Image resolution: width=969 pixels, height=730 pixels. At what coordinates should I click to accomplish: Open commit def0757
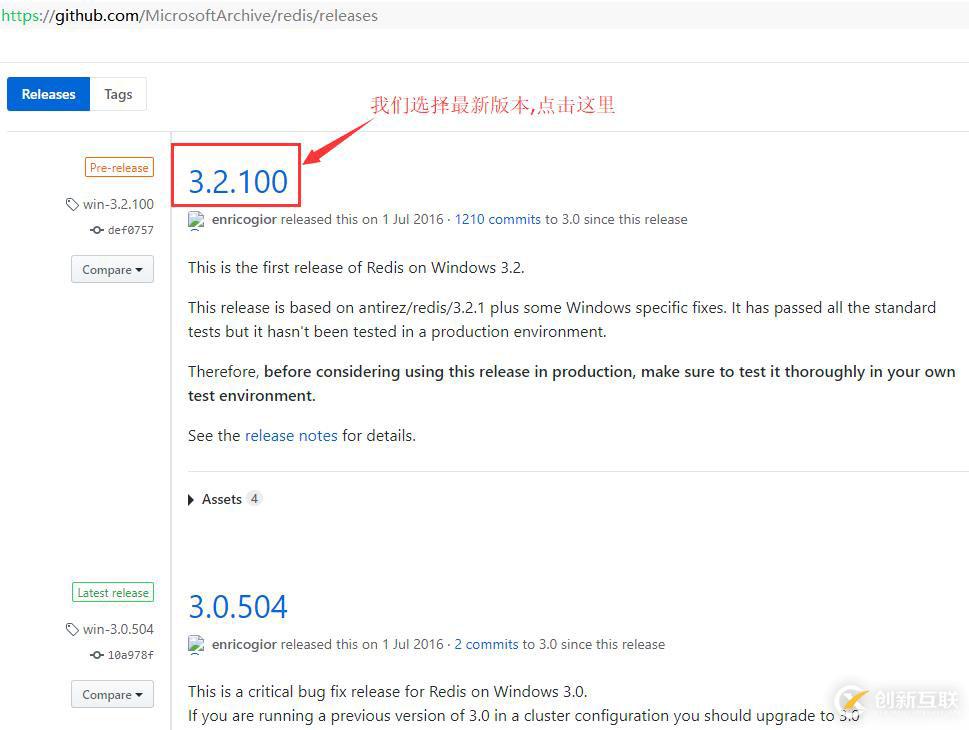click(x=130, y=230)
